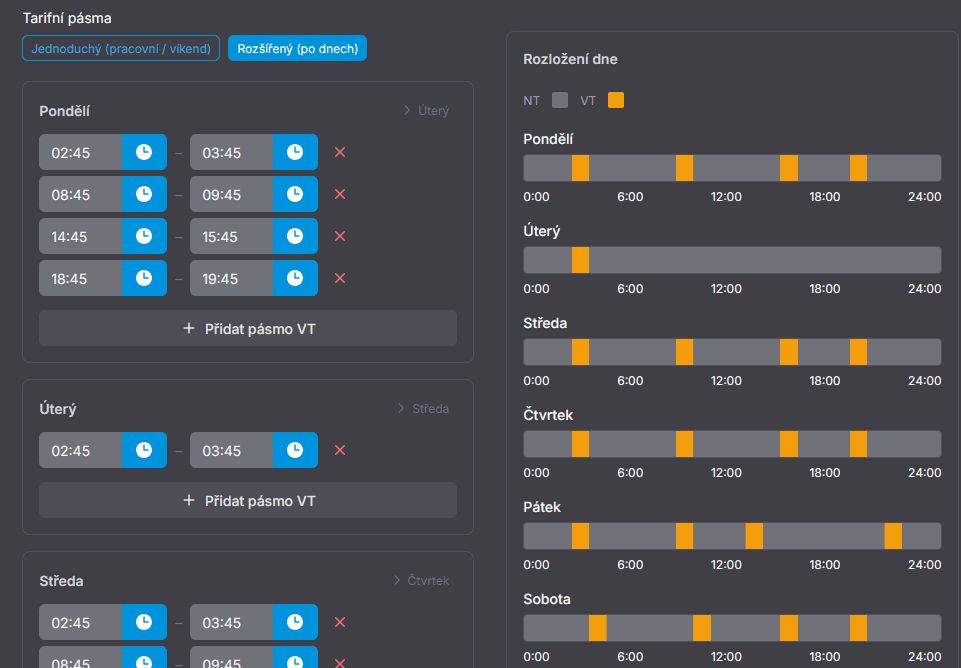Open clock picker for Tuesday 03:45 end time

click(x=295, y=451)
